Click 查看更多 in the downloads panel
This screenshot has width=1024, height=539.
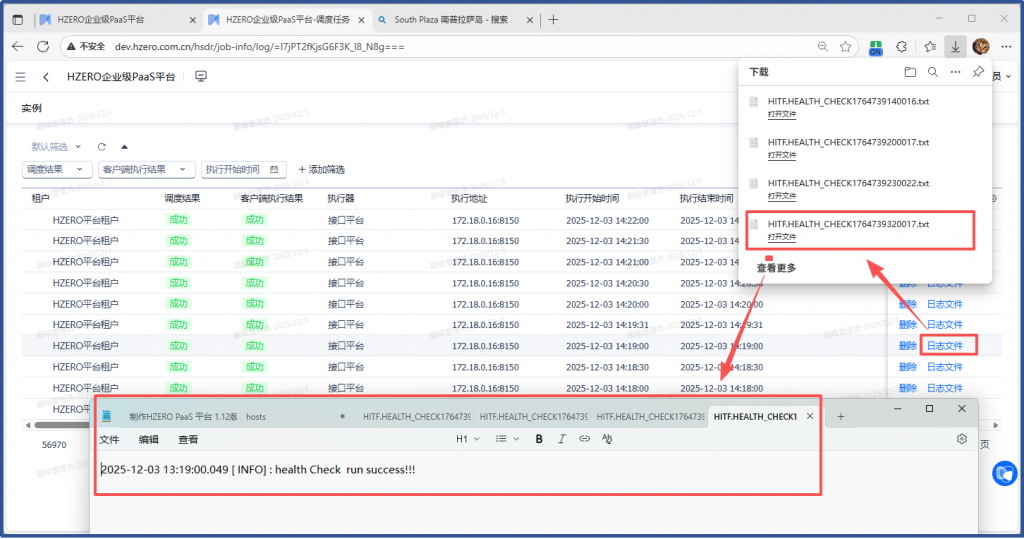(x=776, y=268)
